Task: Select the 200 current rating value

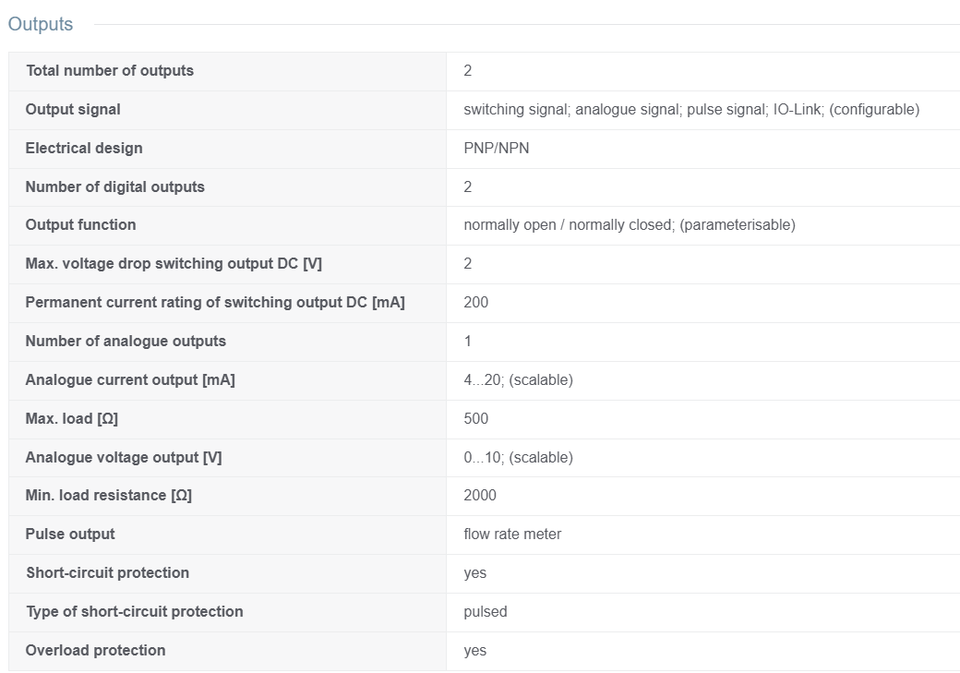Action: click(x=476, y=302)
